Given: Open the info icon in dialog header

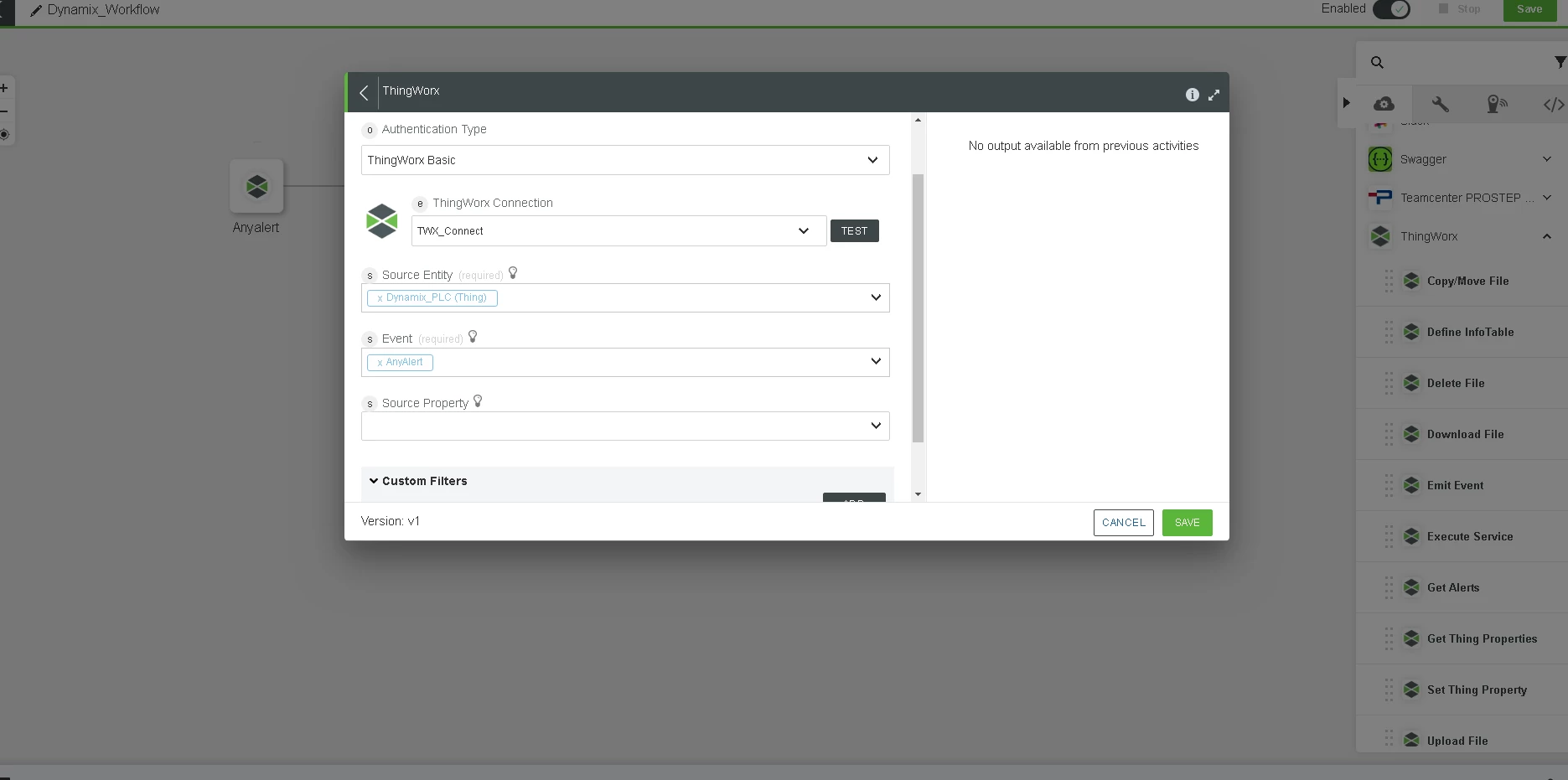Looking at the screenshot, I should pyautogui.click(x=1192, y=95).
